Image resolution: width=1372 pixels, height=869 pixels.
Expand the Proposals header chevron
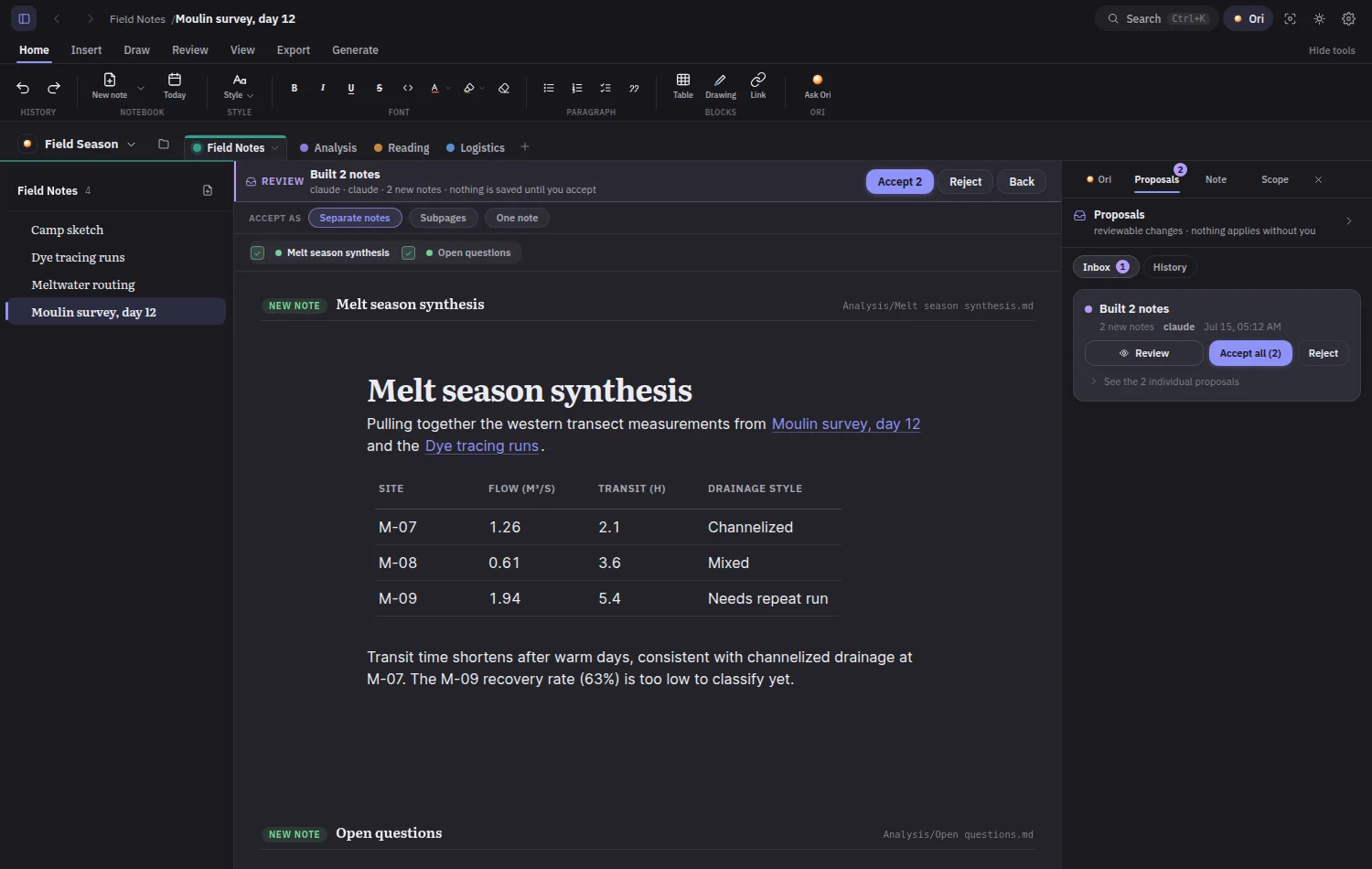point(1349,221)
